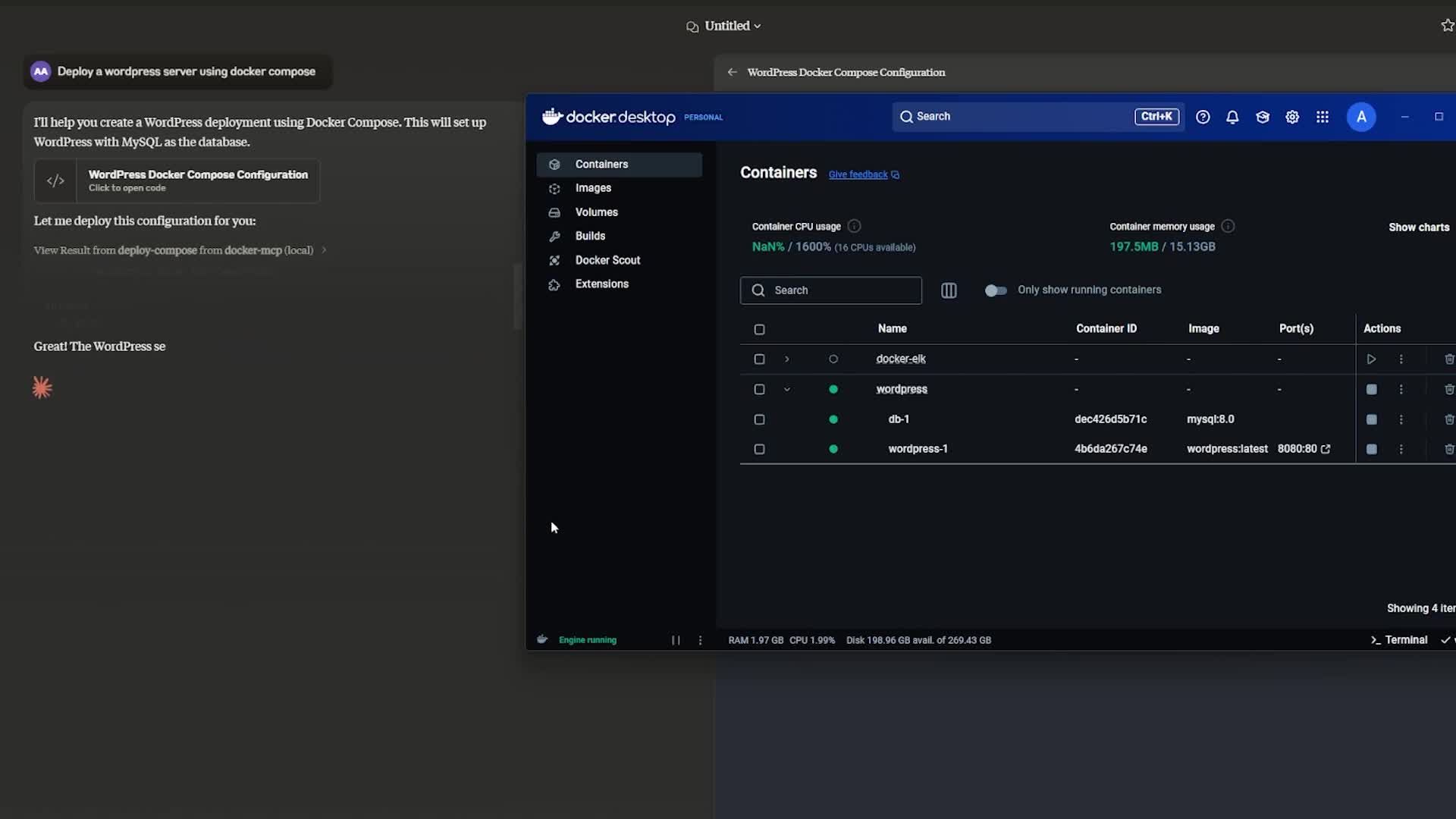Open Containers in the sidebar
This screenshot has width=1456, height=819.
(619, 165)
